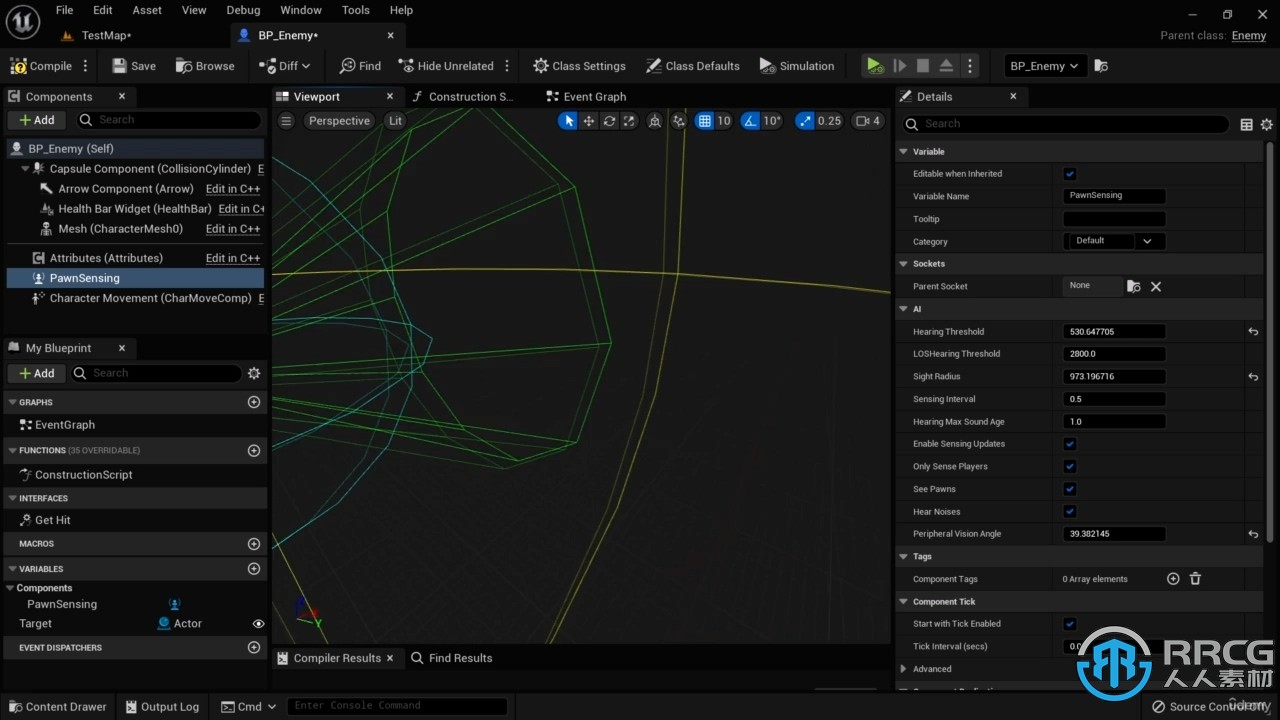This screenshot has width=1280, height=720.
Task: Reset Sight Radius to default
Action: tap(1253, 377)
